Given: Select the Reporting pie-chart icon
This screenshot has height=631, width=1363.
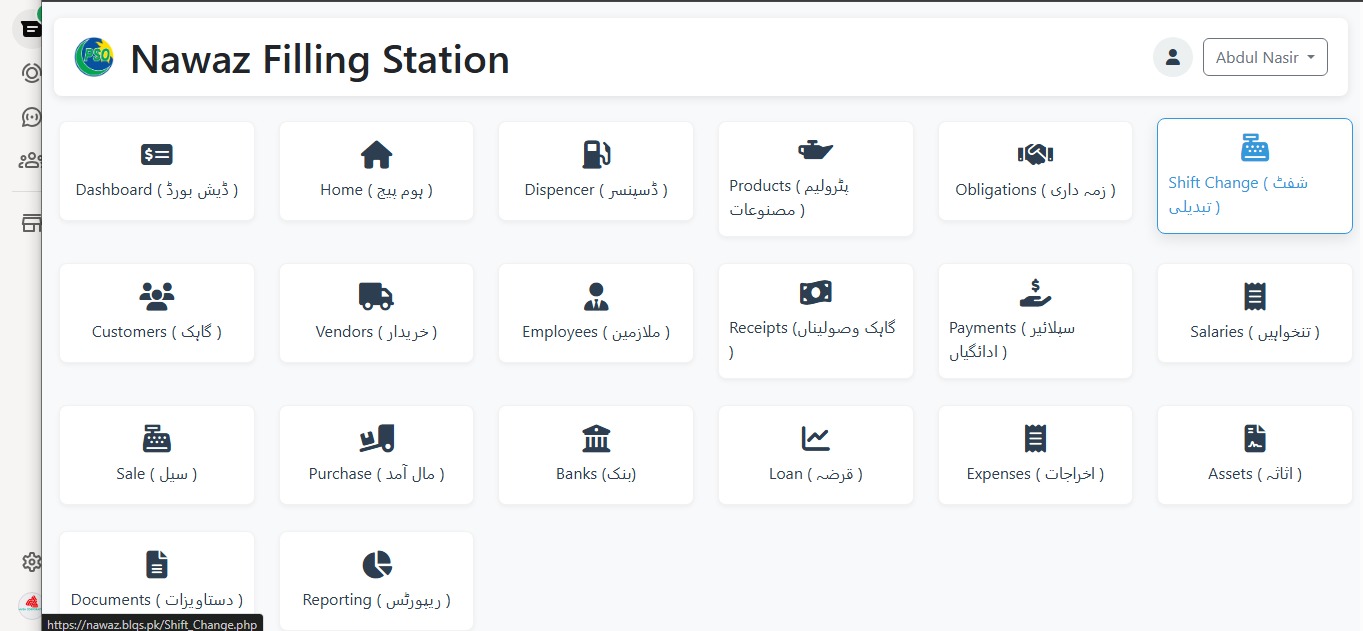Looking at the screenshot, I should [376, 563].
